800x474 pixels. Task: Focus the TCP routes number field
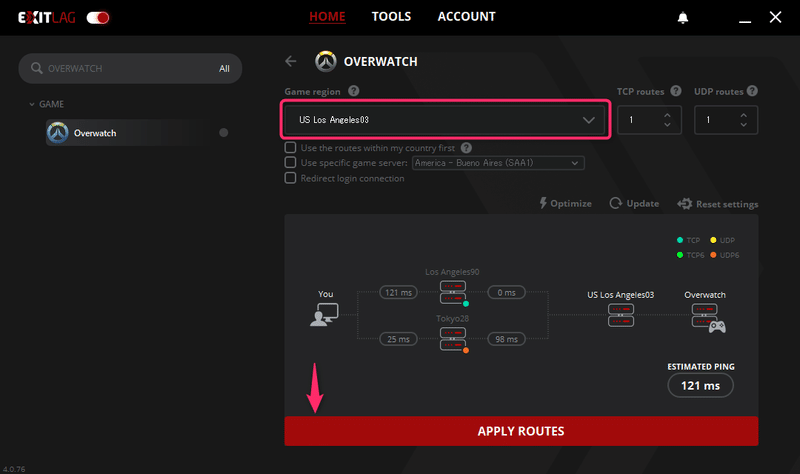pos(649,120)
